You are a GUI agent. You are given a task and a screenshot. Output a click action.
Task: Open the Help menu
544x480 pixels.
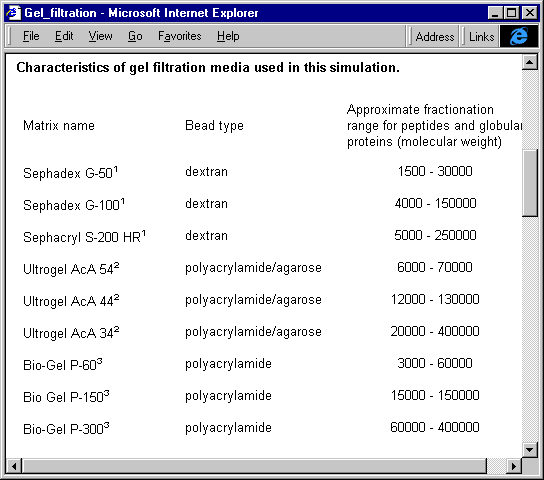point(228,36)
